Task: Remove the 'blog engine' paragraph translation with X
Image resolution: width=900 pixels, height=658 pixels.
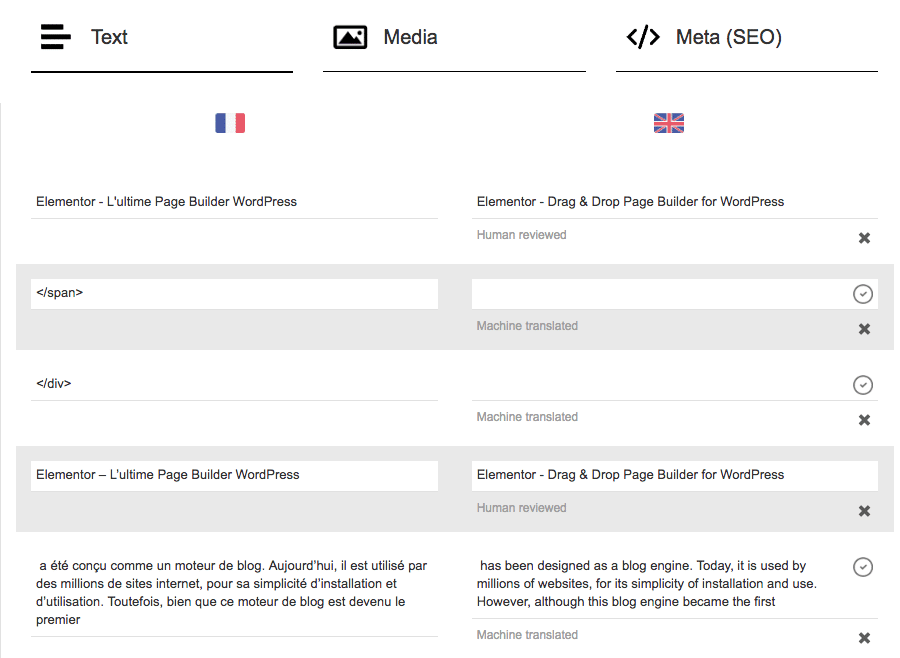Action: click(864, 638)
